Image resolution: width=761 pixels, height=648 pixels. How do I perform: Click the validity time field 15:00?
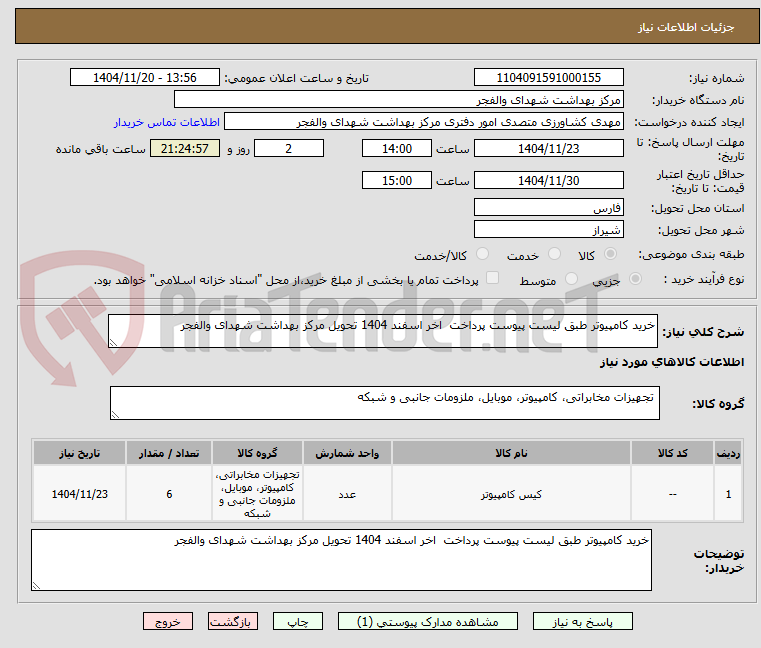[397, 181]
